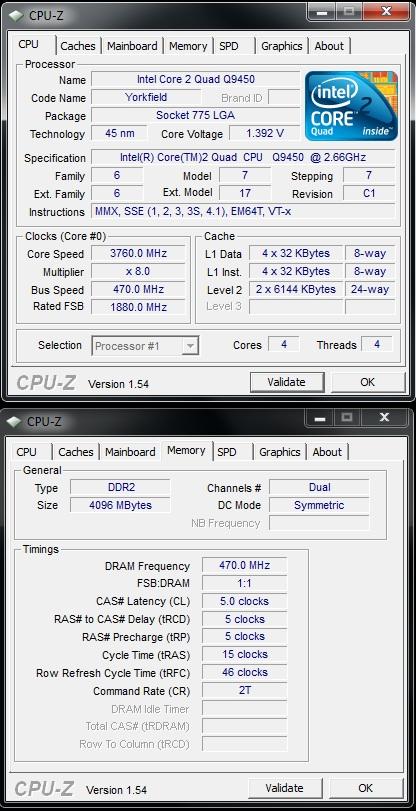Click Channels # value Dual
The width and height of the screenshot is (416, 811).
pyautogui.click(x=319, y=487)
